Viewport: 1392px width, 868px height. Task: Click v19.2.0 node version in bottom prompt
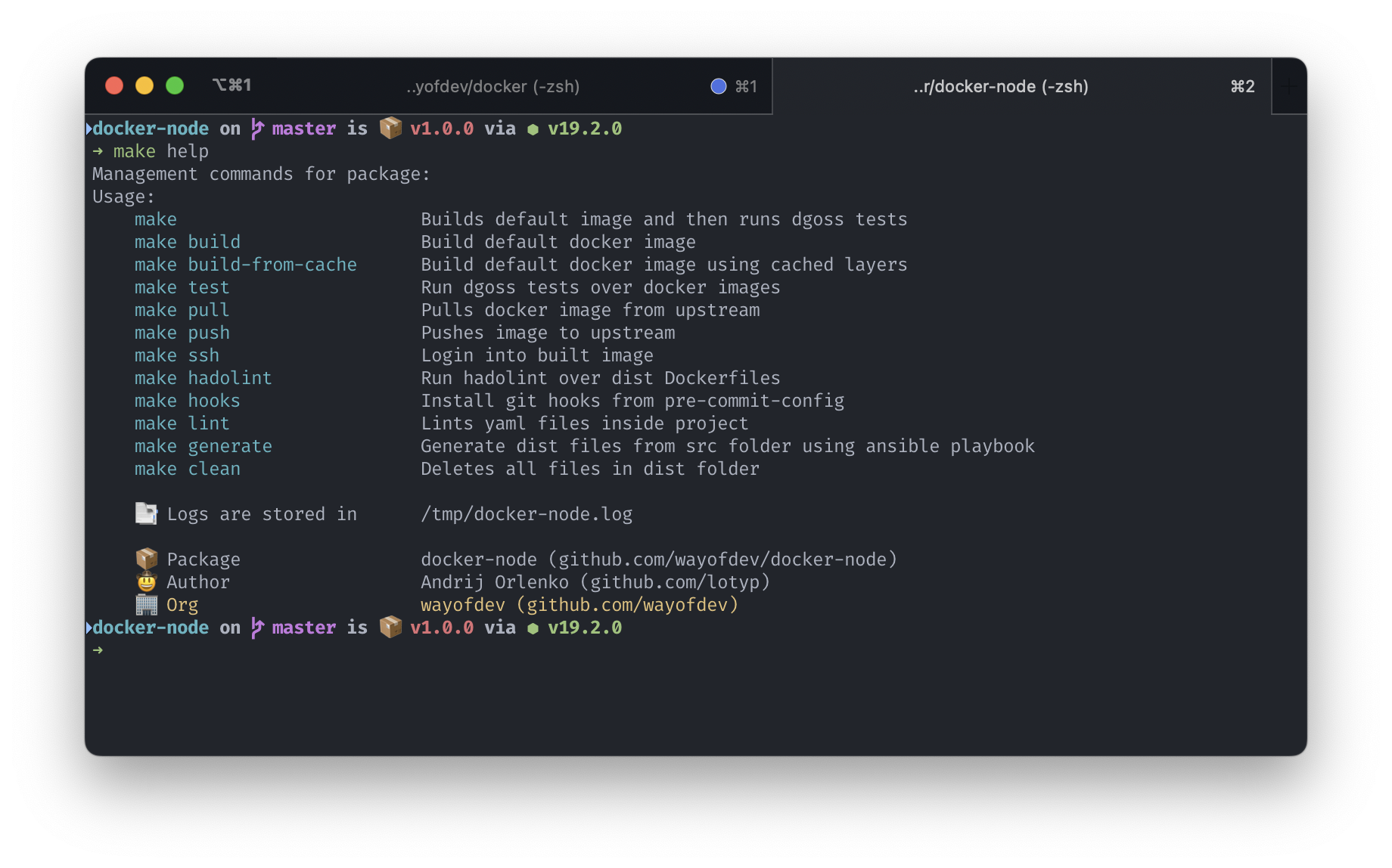point(585,628)
